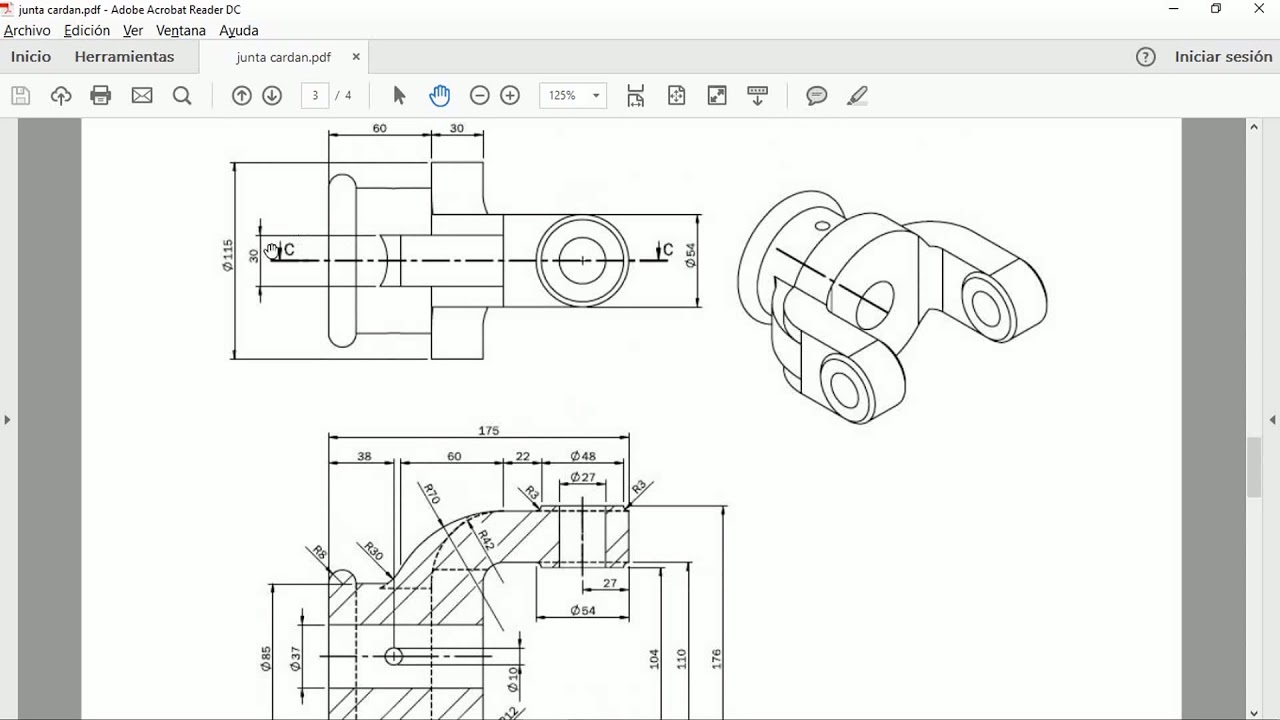Open the Archivo menu

[27, 31]
